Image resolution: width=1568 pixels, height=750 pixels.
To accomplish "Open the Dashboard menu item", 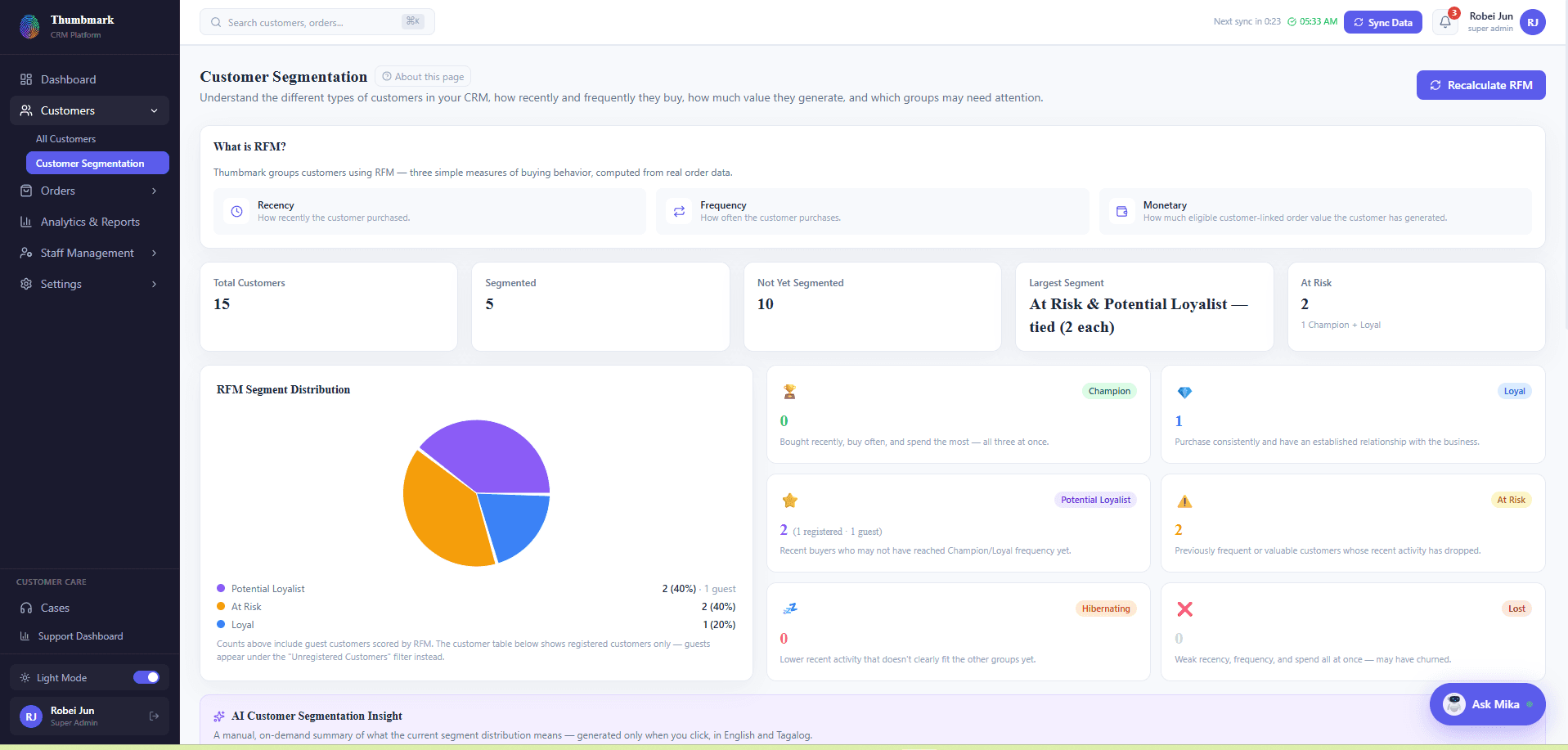I will coord(89,79).
